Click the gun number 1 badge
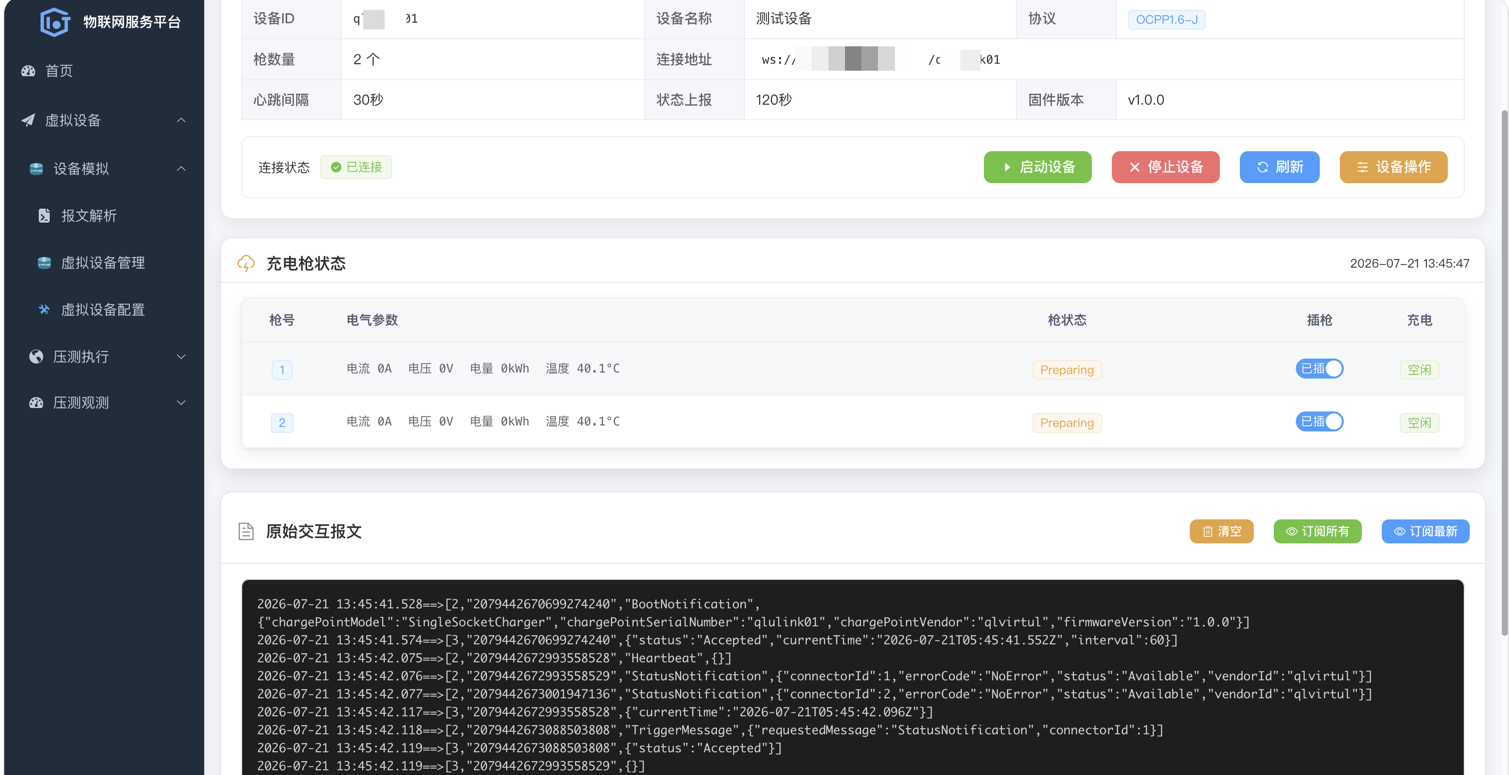The image size is (1509, 775). coord(282,370)
